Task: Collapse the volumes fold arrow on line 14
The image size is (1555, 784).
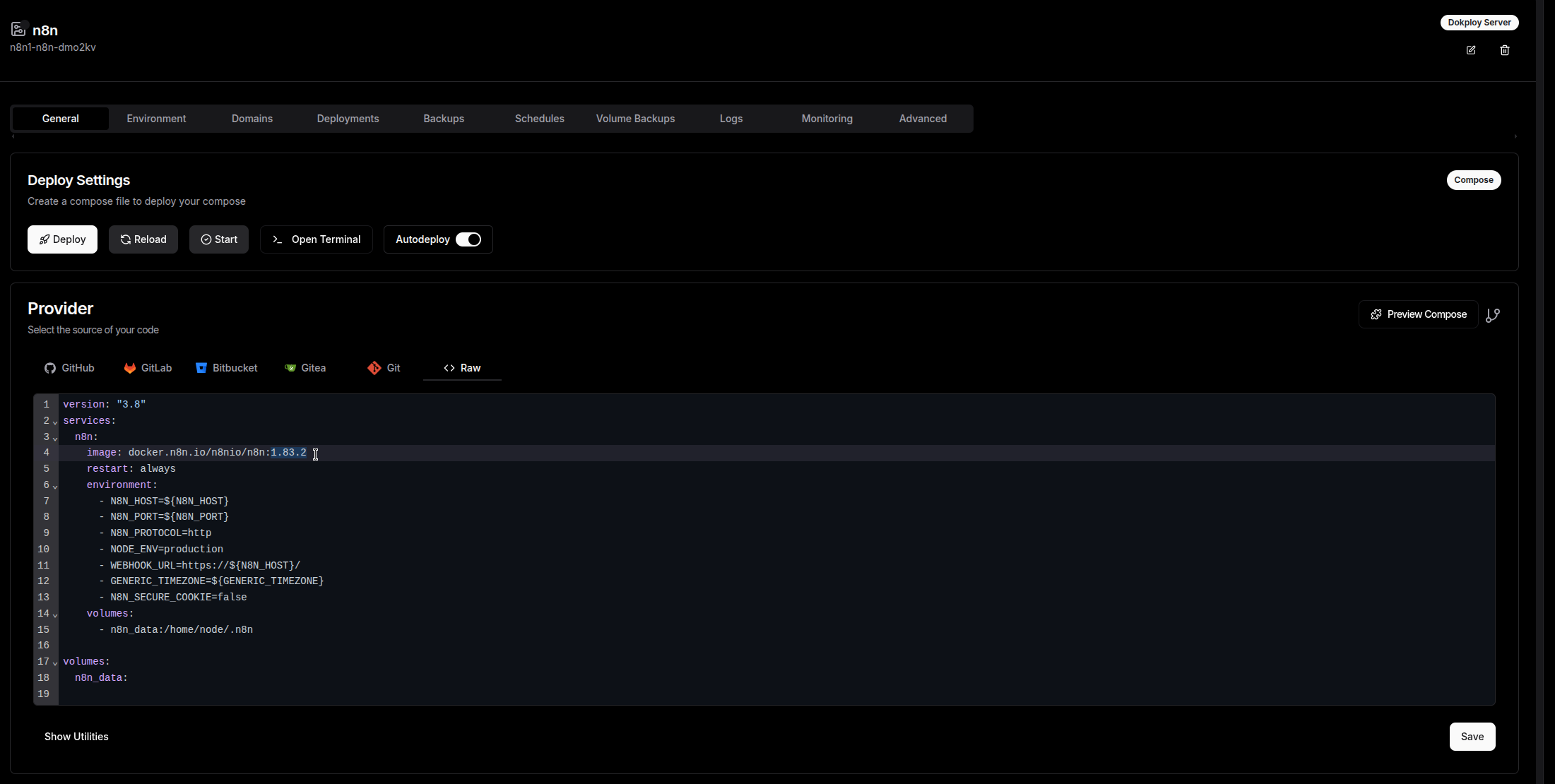Action: (x=55, y=615)
